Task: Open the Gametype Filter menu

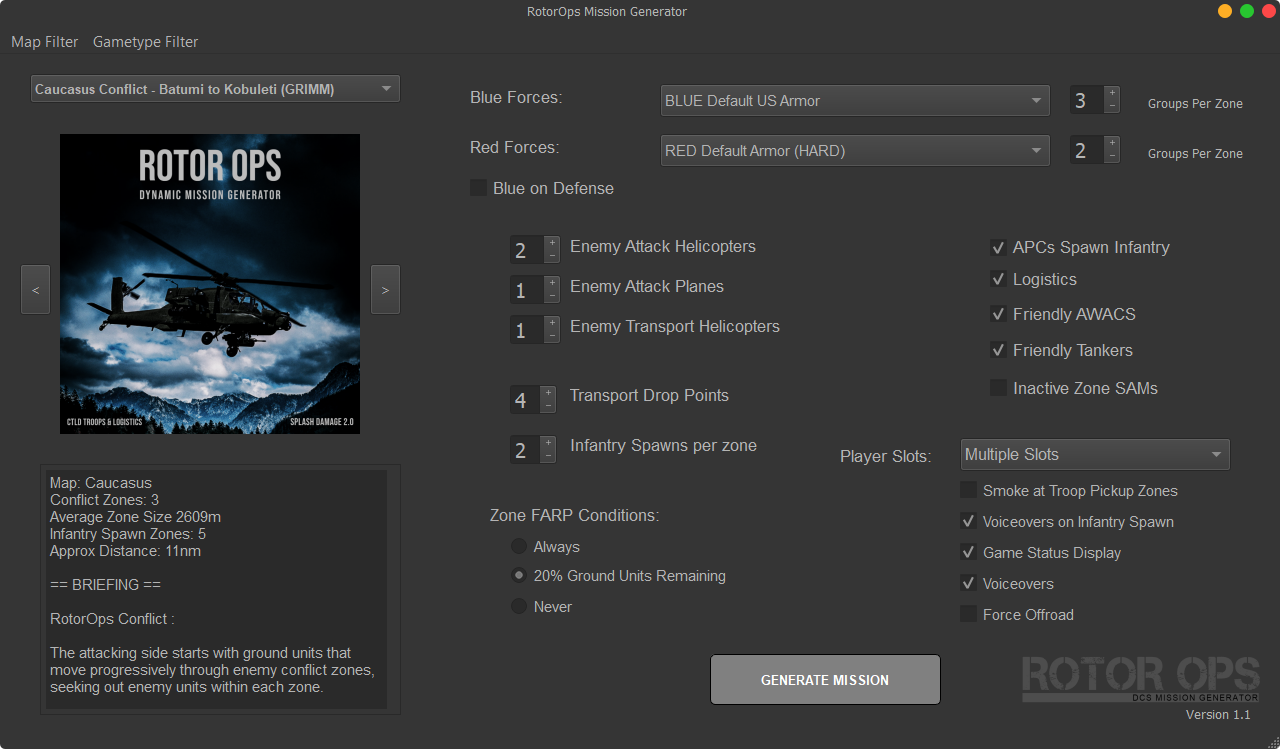Action: [x=145, y=42]
